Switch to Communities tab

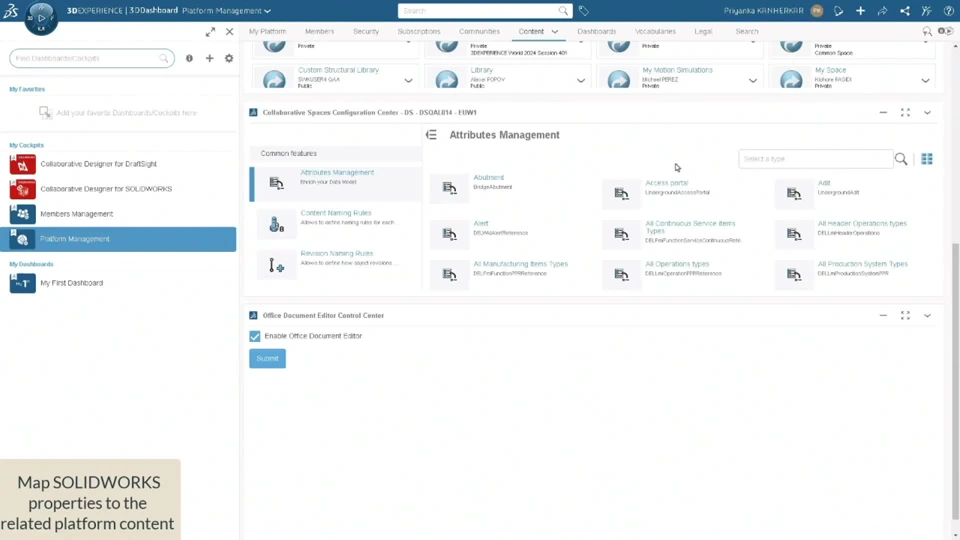click(x=479, y=31)
